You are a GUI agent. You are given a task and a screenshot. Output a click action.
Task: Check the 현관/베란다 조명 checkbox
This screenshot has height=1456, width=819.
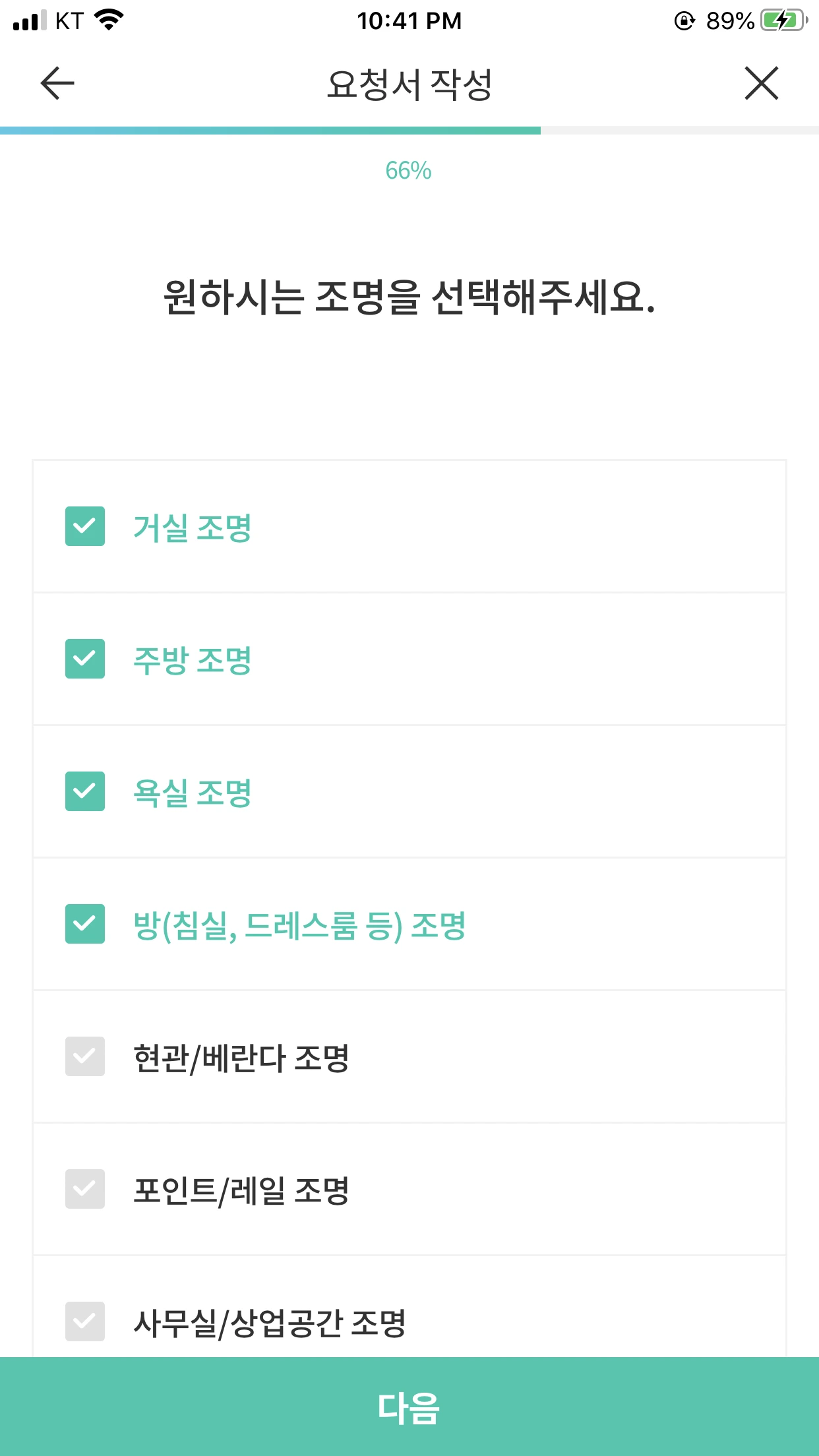click(x=85, y=1056)
